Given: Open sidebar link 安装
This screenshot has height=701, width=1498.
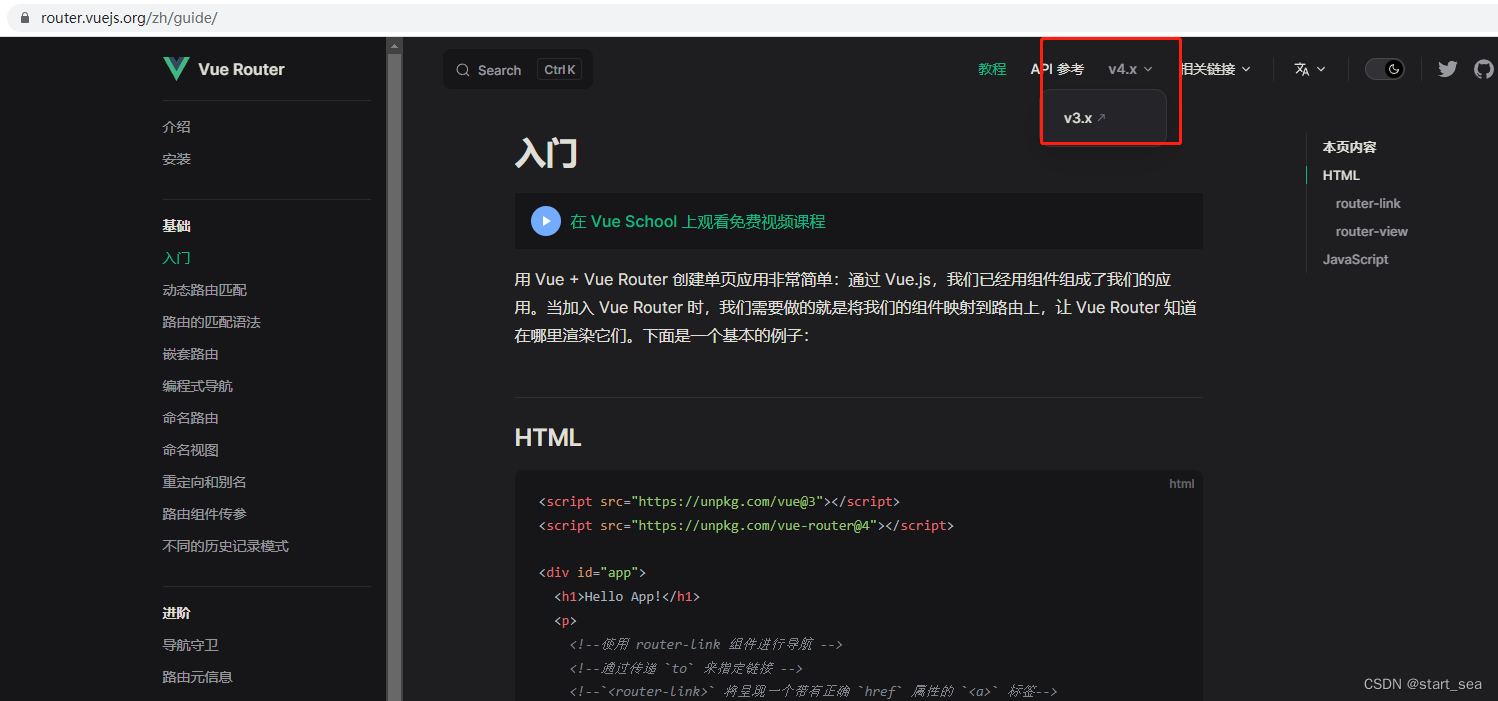Looking at the screenshot, I should pyautogui.click(x=177, y=159).
